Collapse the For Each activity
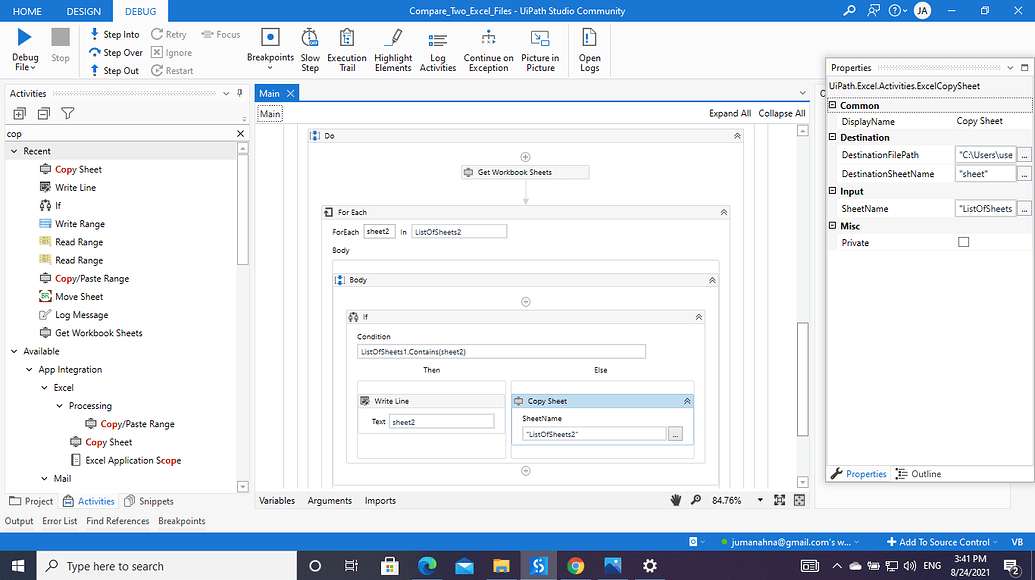 coord(722,212)
